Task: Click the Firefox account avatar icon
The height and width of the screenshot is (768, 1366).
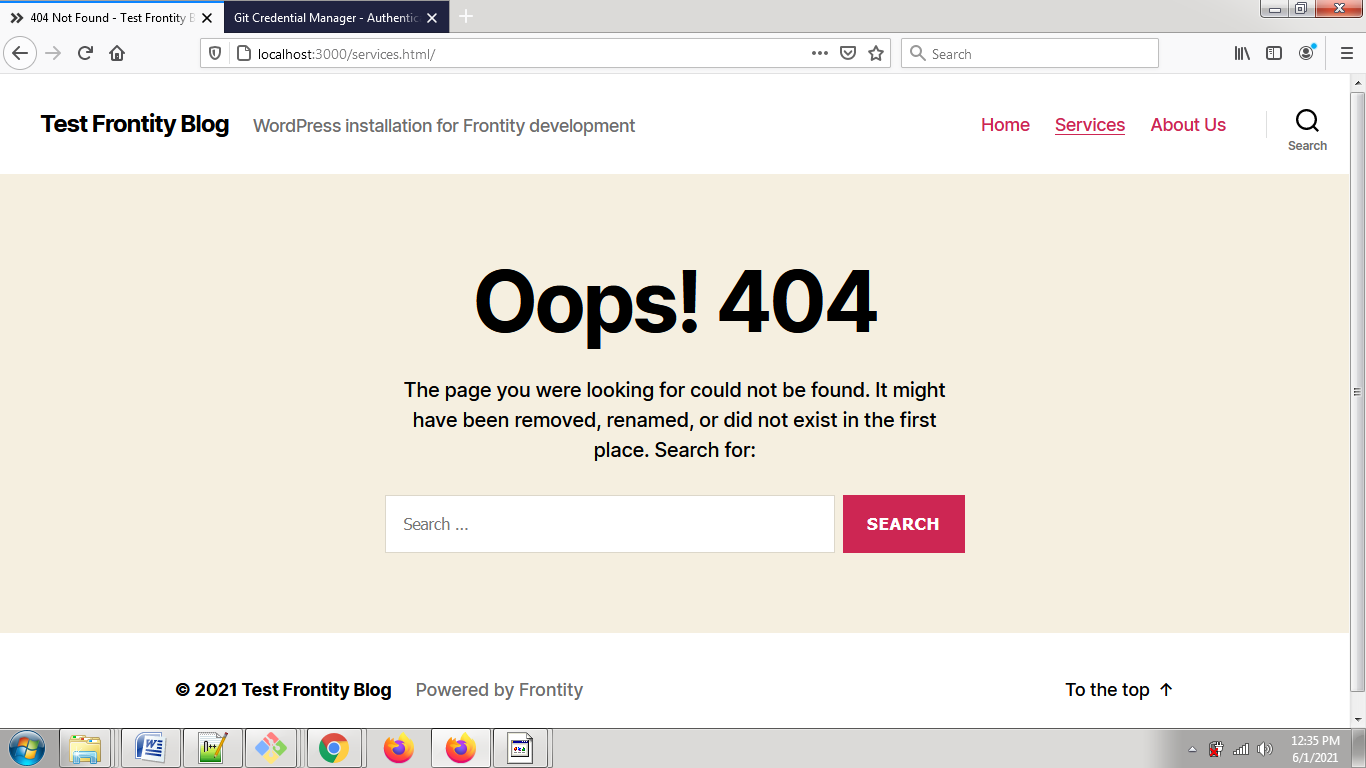Action: [1306, 54]
